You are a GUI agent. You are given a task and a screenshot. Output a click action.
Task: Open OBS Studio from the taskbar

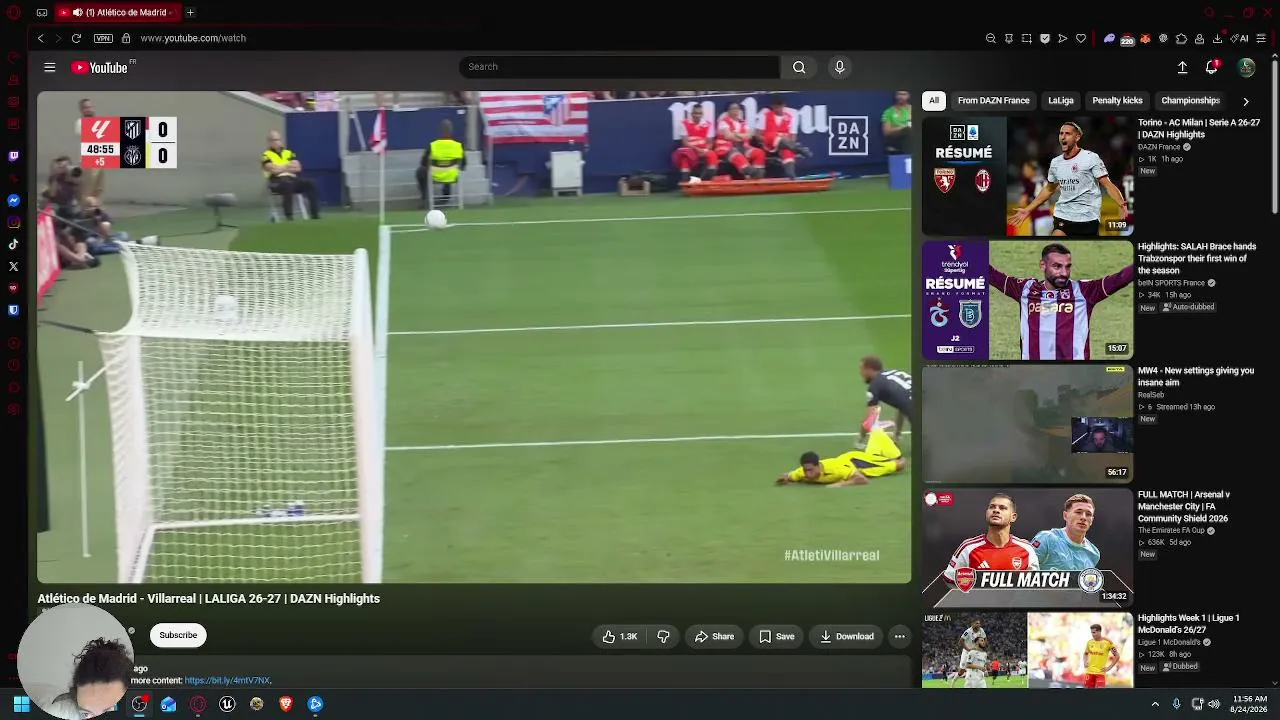(139, 704)
